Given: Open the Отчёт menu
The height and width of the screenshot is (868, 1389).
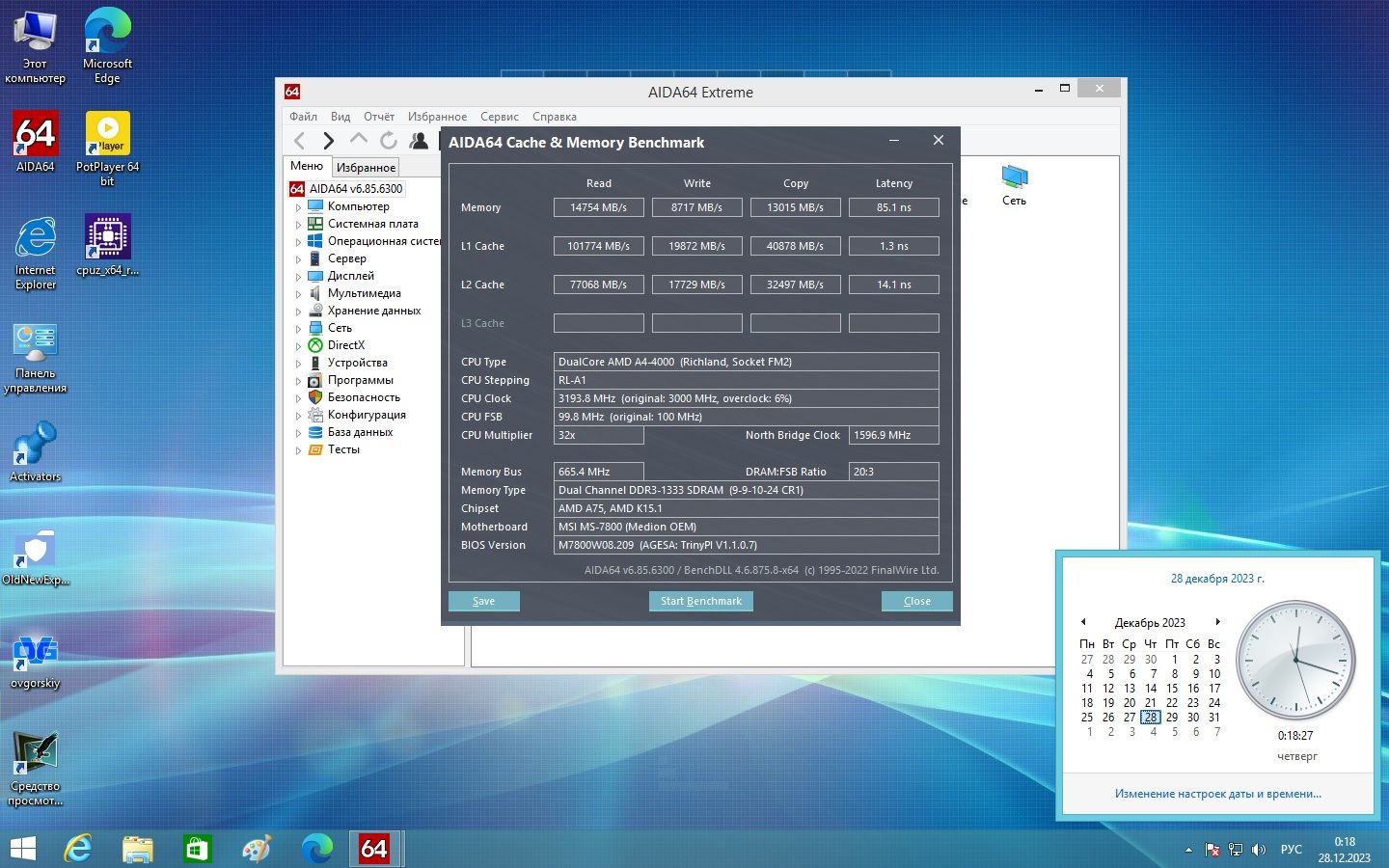Looking at the screenshot, I should coord(379,117).
